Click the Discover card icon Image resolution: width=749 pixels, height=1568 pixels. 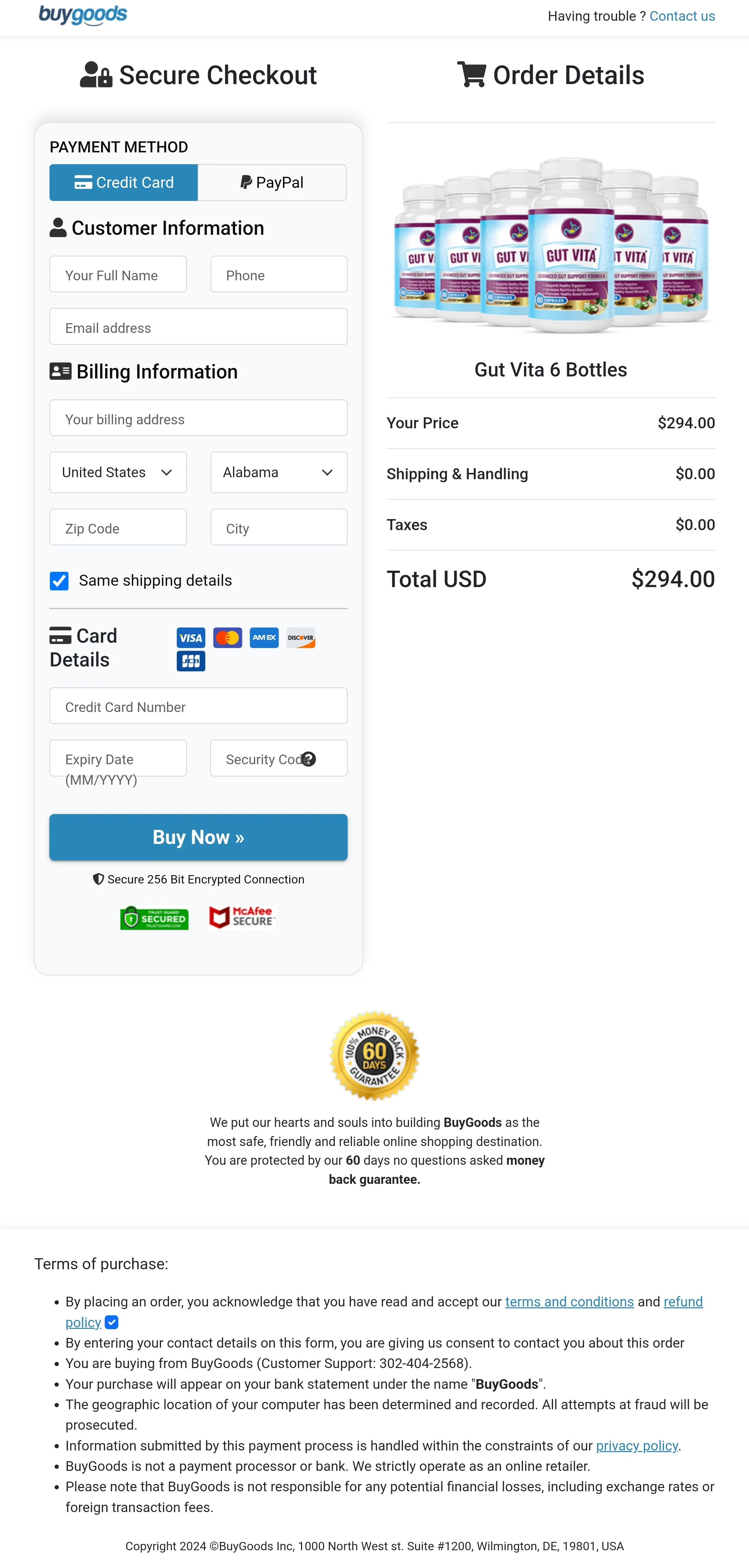pyautogui.click(x=301, y=637)
